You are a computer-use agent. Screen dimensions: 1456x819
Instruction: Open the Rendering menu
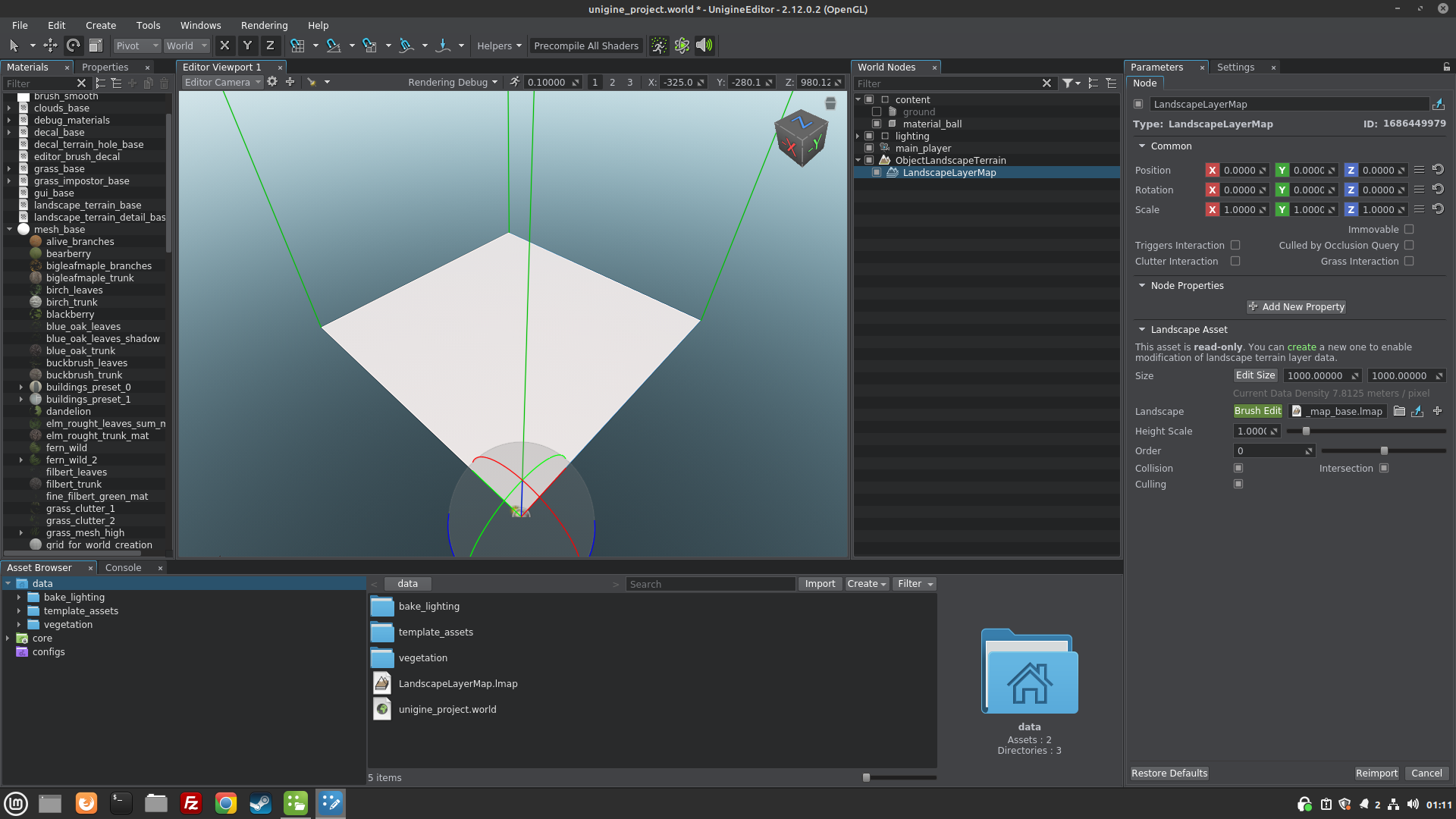[264, 25]
